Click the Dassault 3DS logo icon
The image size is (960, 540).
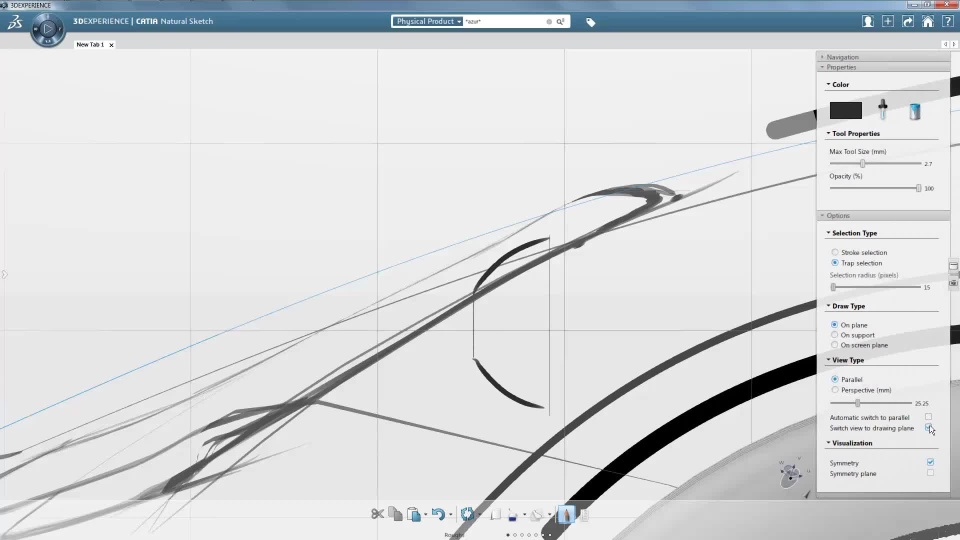click(x=15, y=23)
